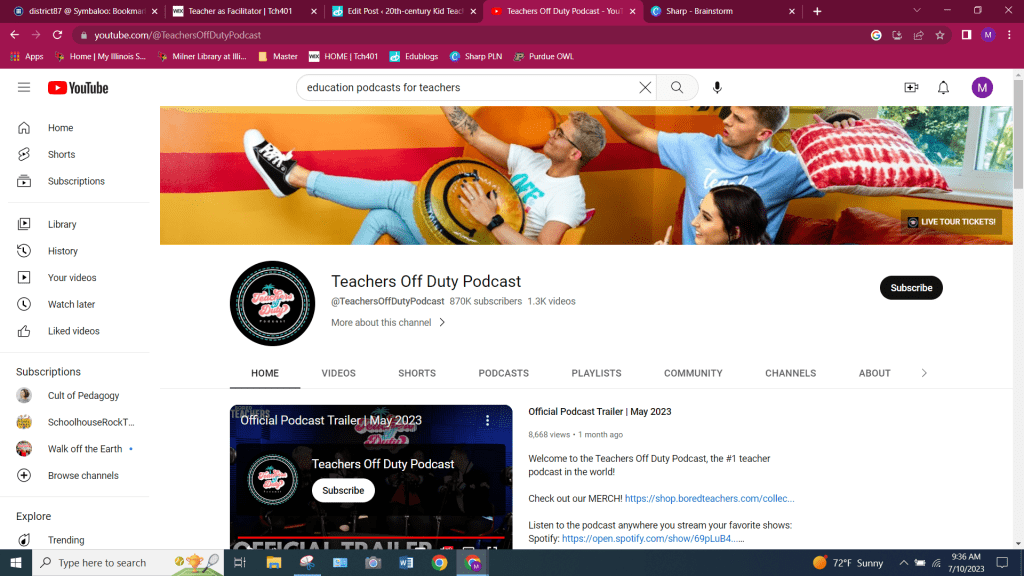The width and height of the screenshot is (1024, 576).
Task: Click the browser address bar URL
Action: tap(178, 35)
